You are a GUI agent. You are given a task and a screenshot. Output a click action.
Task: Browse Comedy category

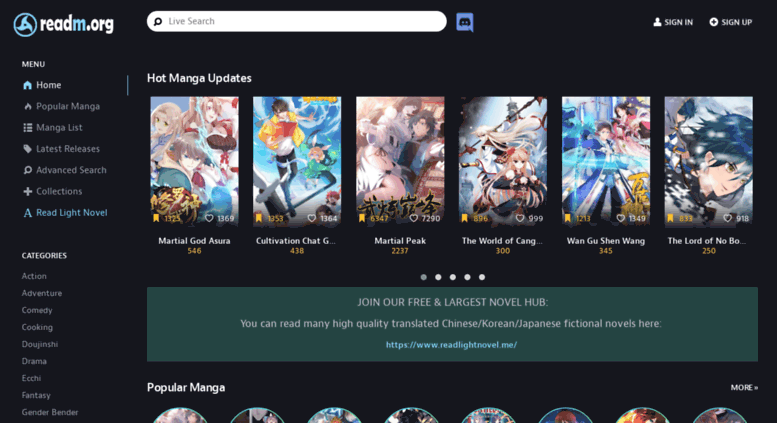click(x=37, y=311)
